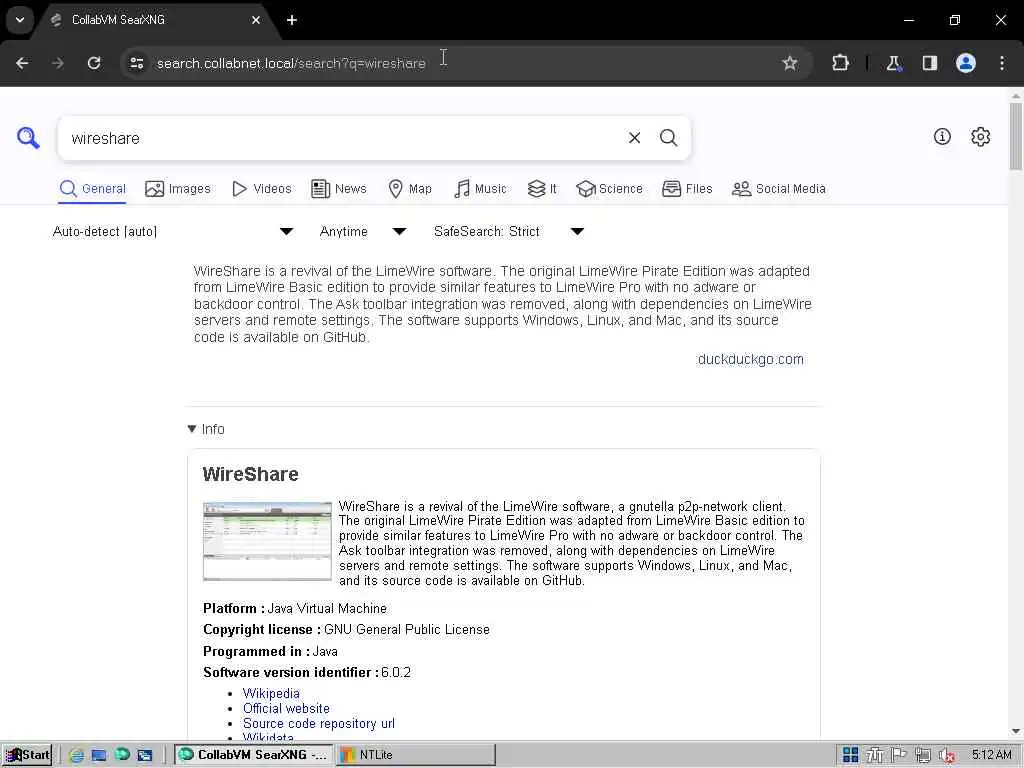Clear the search query with the X icon

click(x=634, y=138)
